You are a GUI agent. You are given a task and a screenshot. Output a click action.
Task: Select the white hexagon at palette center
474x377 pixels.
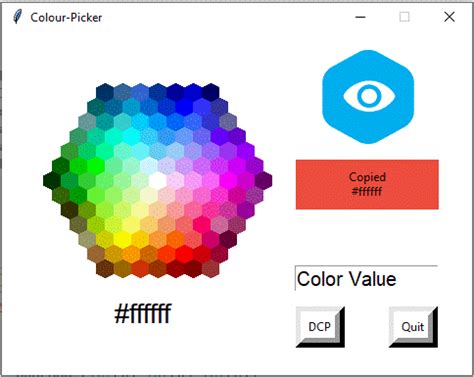click(x=158, y=180)
